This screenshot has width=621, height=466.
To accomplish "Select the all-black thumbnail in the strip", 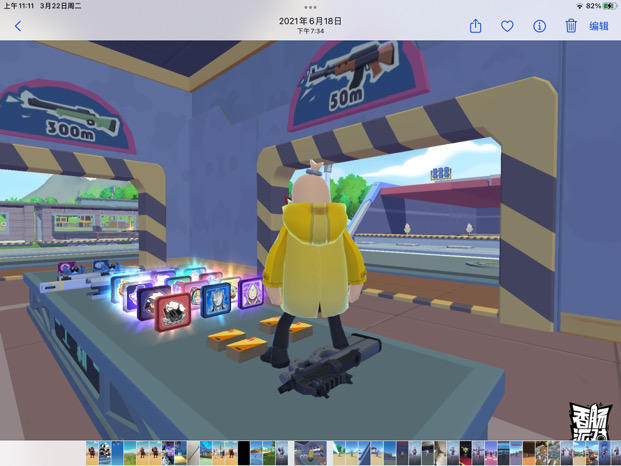I will [x=244, y=453].
